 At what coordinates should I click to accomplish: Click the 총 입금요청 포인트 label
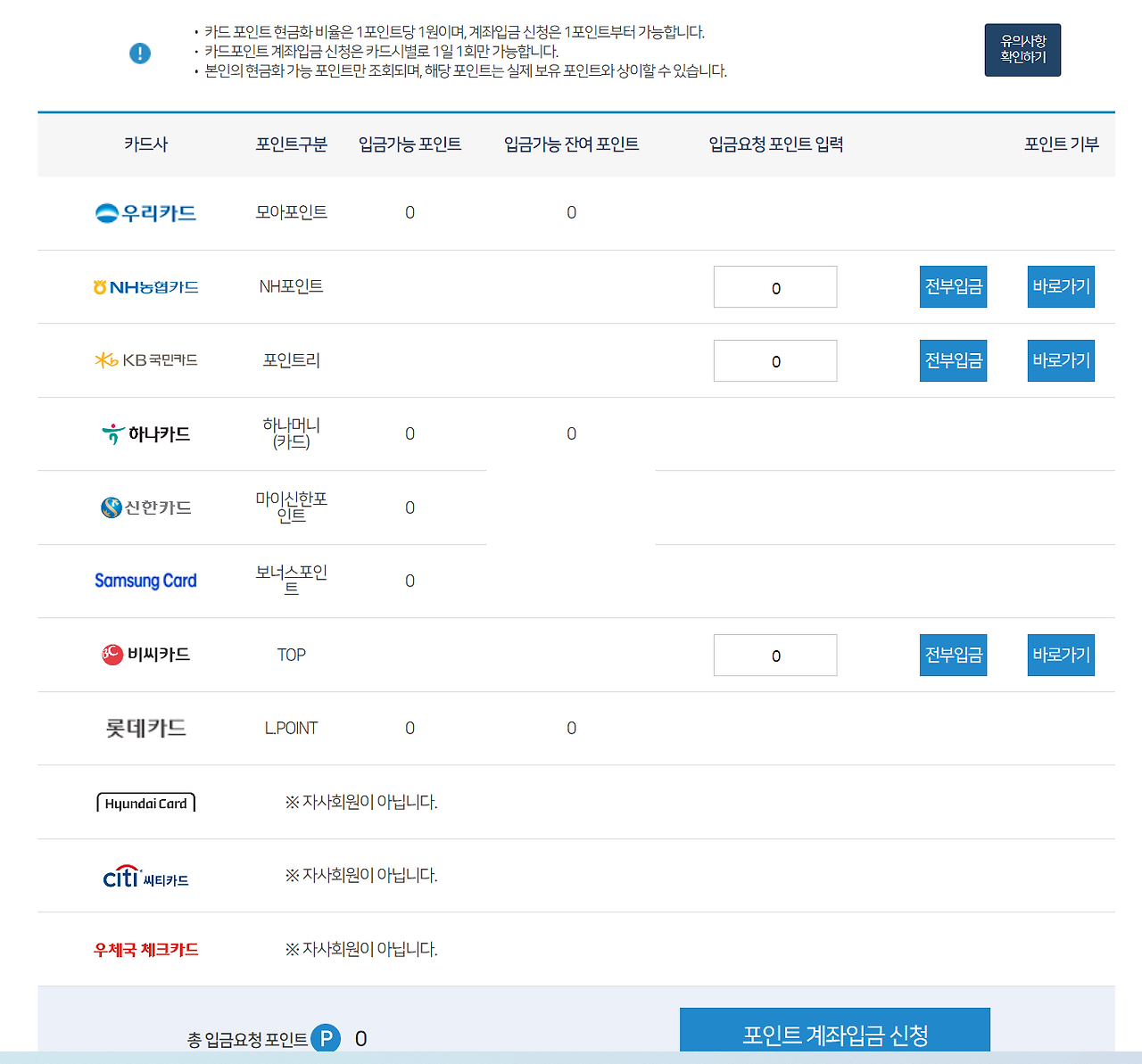click(x=247, y=1039)
